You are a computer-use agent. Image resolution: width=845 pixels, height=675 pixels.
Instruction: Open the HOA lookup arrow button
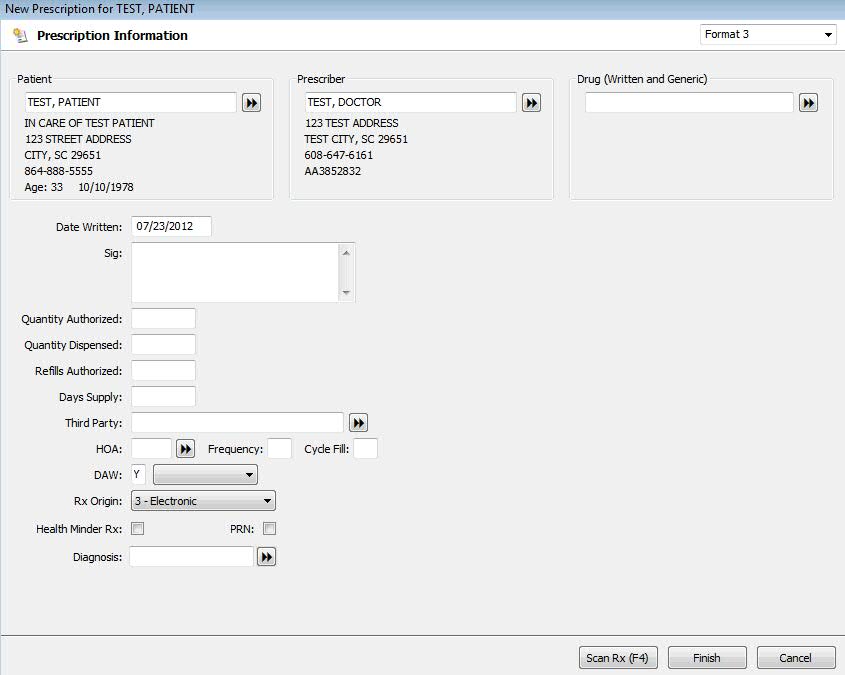point(186,449)
